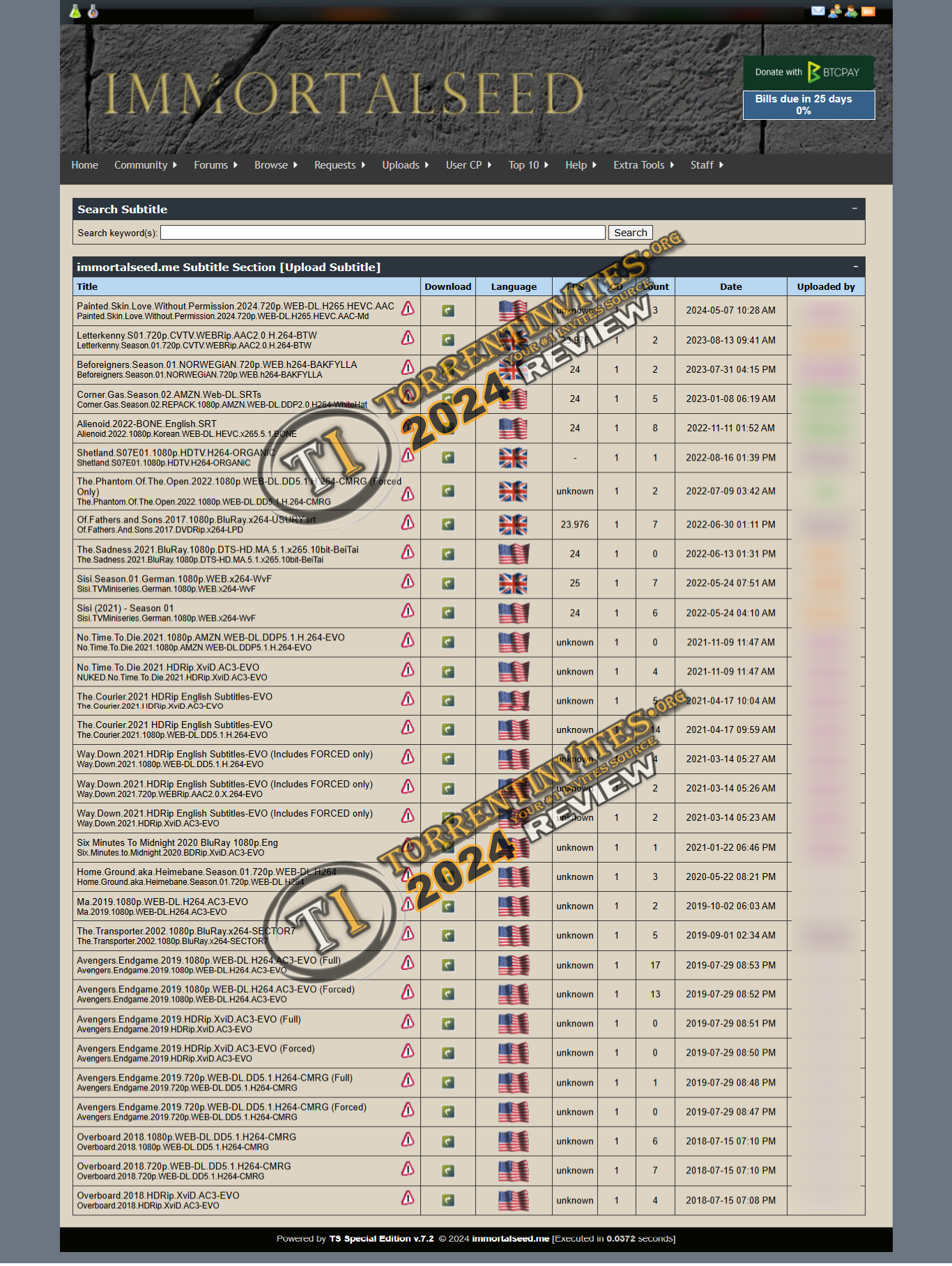
Task: Expand the Extra Tools dropdown
Action: [643, 165]
